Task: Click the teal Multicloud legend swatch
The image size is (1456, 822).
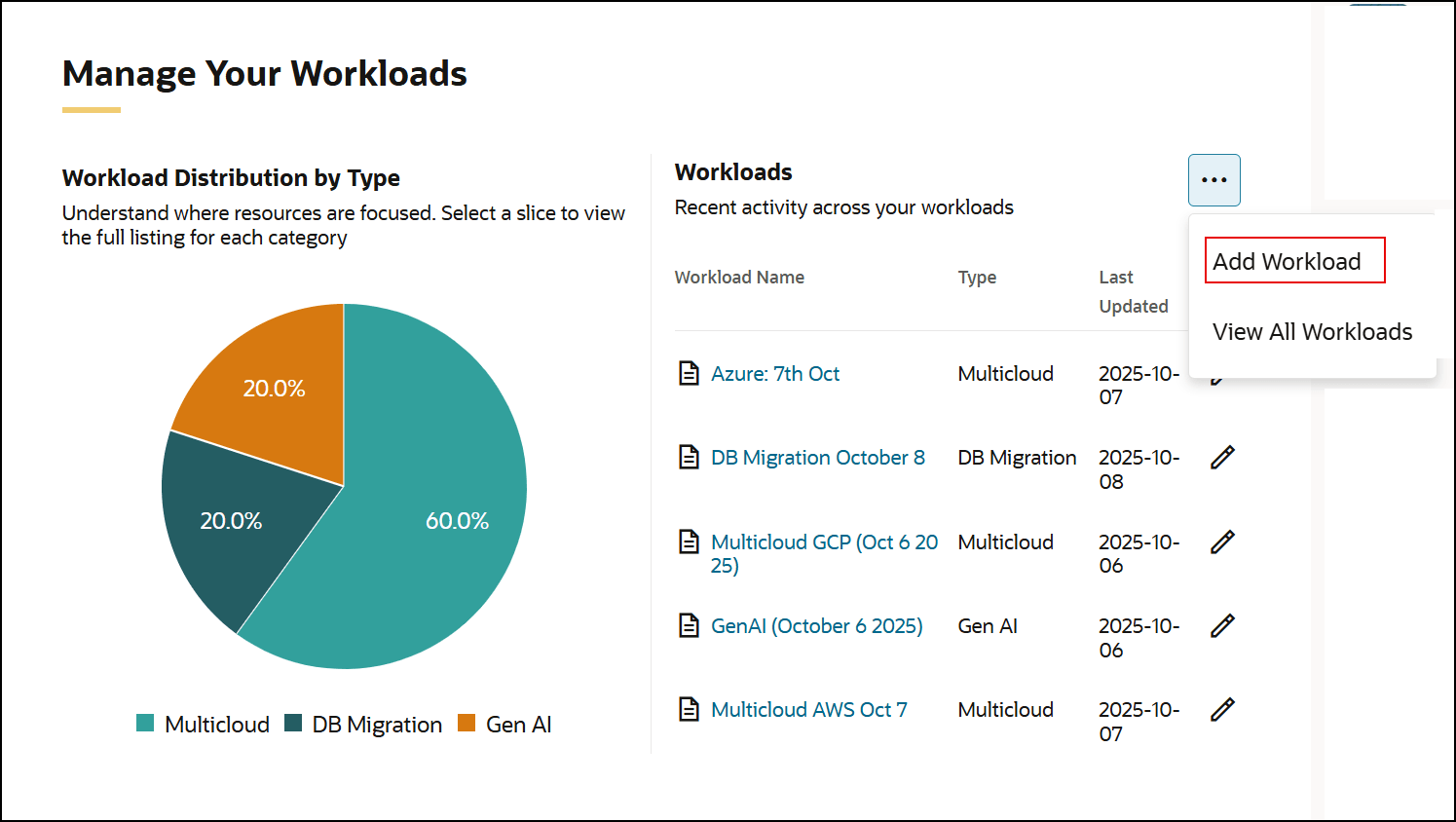Action: tap(144, 724)
